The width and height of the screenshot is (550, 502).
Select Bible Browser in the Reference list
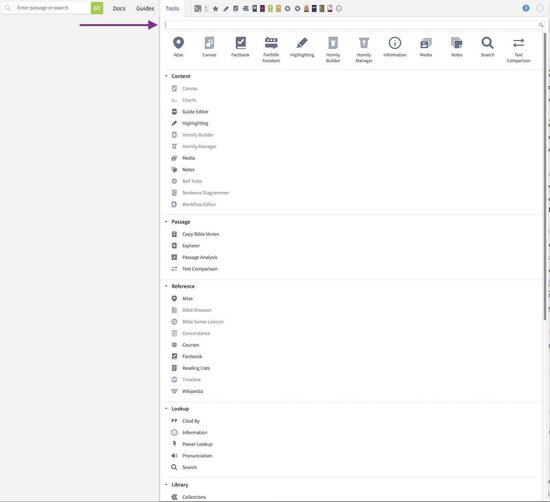click(x=192, y=310)
